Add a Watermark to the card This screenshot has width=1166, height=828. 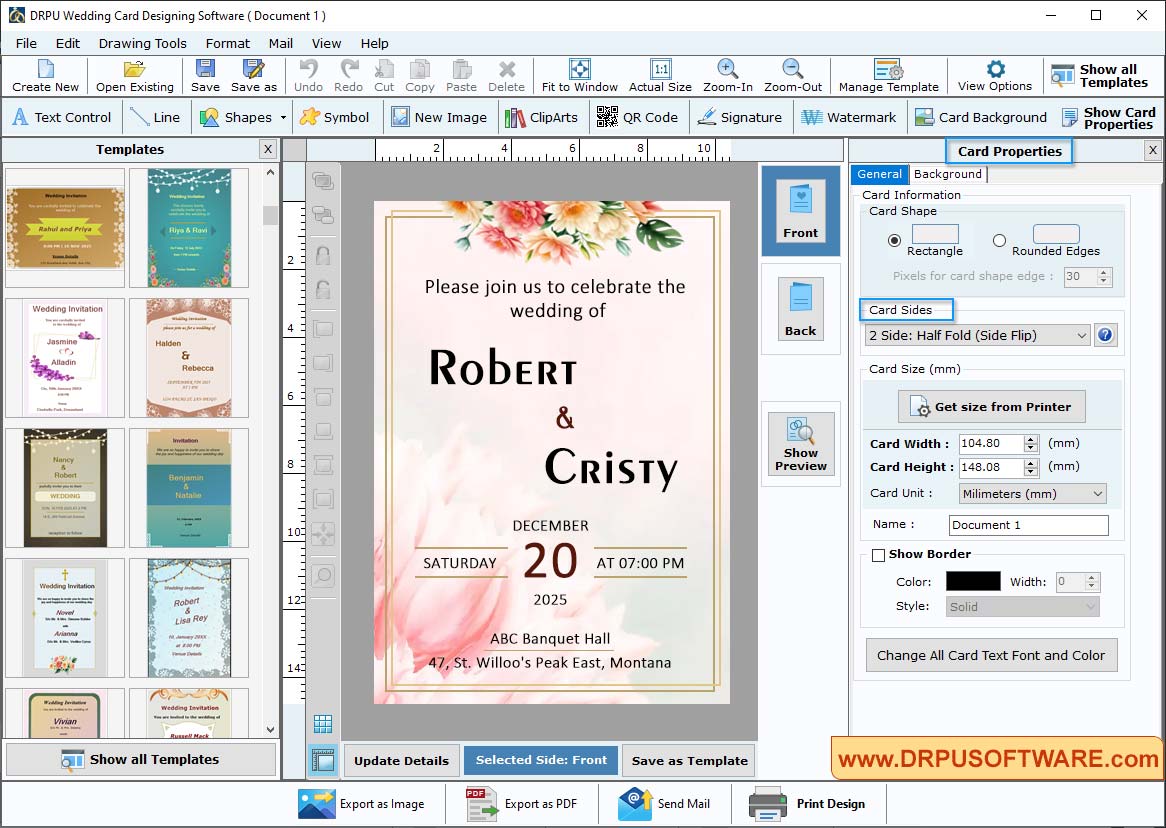click(849, 116)
